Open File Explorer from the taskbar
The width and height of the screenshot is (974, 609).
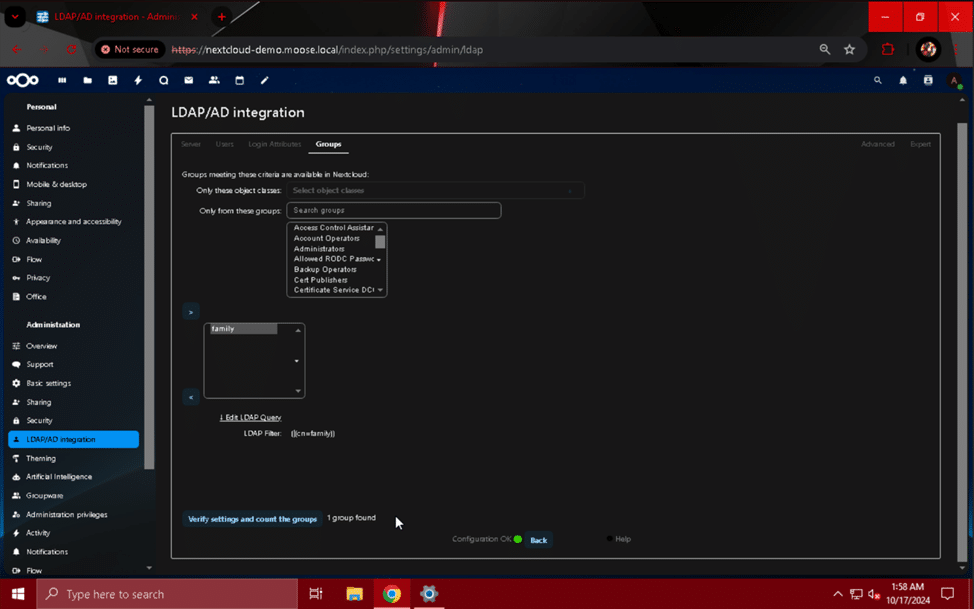coord(354,594)
